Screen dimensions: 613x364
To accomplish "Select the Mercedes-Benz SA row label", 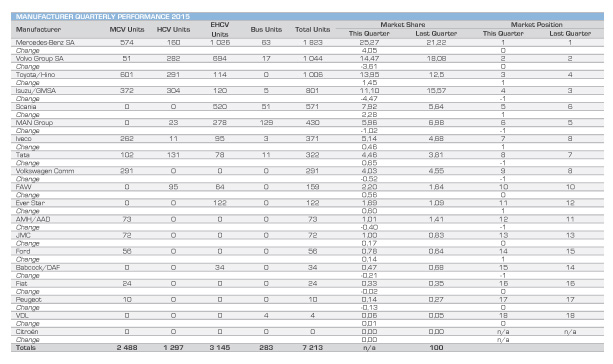I will coord(45,42).
